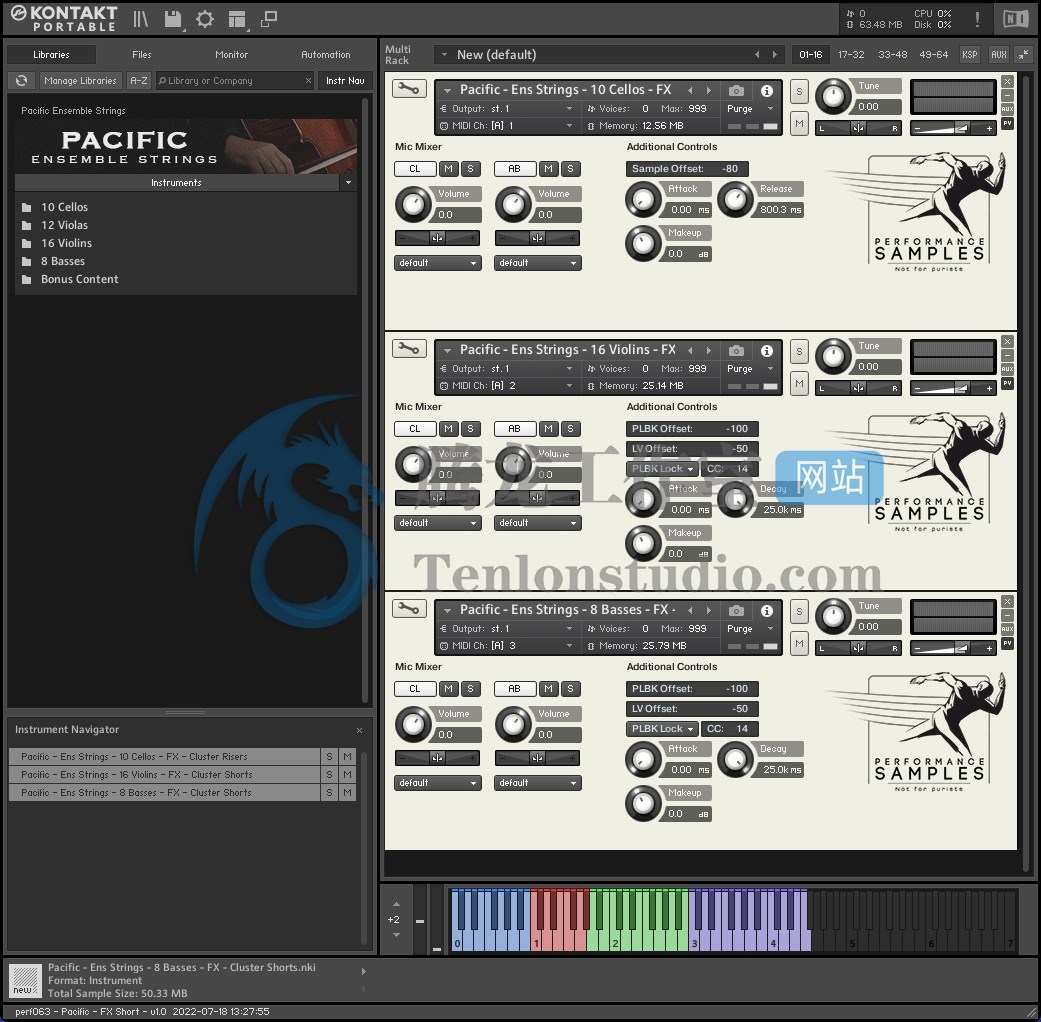Screen dimensions: 1041x1022
Task: Open instrument name dropdown arrow for 8 Basses
Action: pos(447,610)
